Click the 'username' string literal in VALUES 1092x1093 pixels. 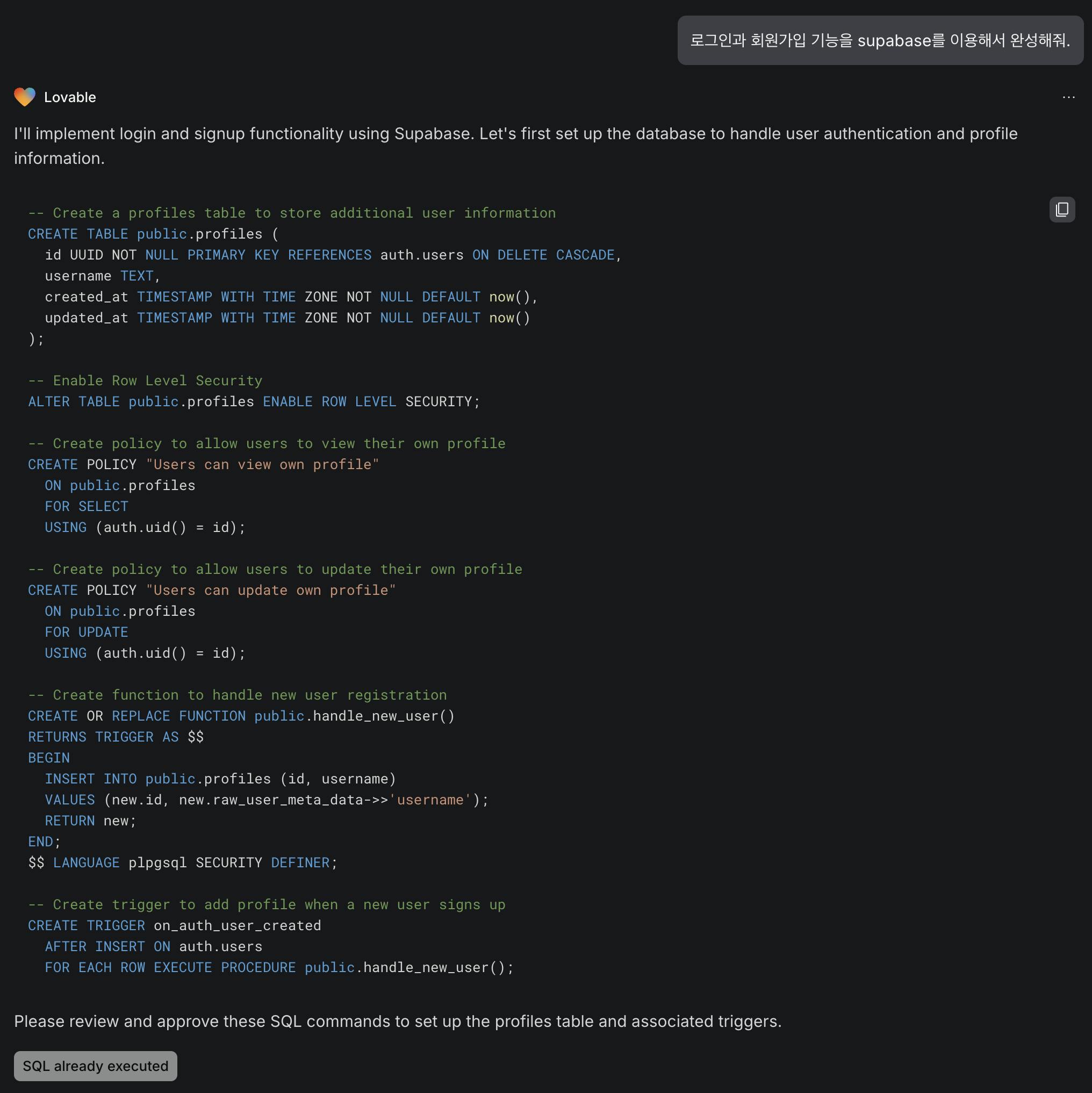429,799
